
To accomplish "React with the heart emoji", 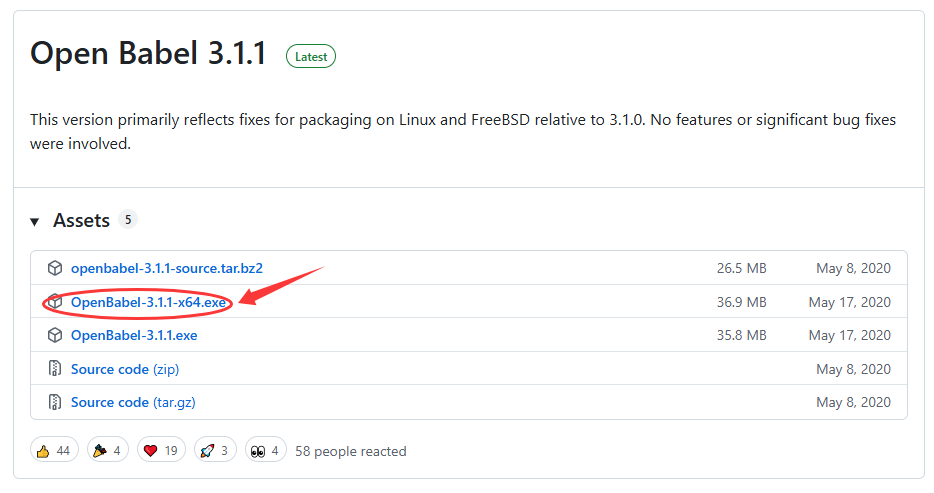I will [161, 451].
